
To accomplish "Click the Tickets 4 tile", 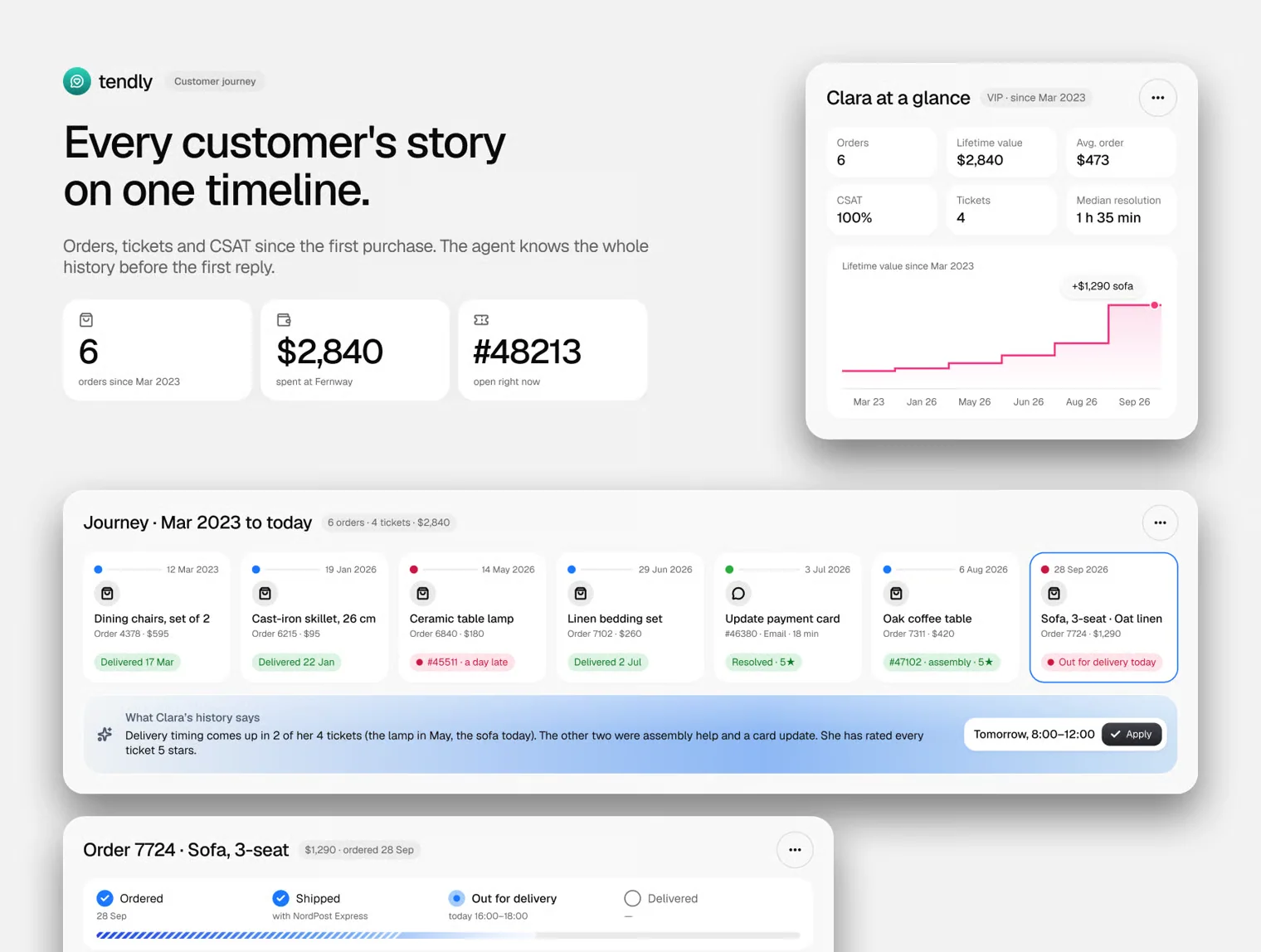I will 1001,210.
